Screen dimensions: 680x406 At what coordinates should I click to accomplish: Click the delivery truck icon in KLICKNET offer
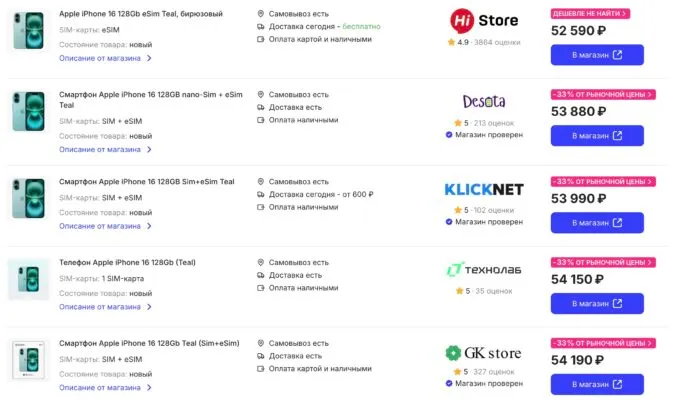pos(261,194)
